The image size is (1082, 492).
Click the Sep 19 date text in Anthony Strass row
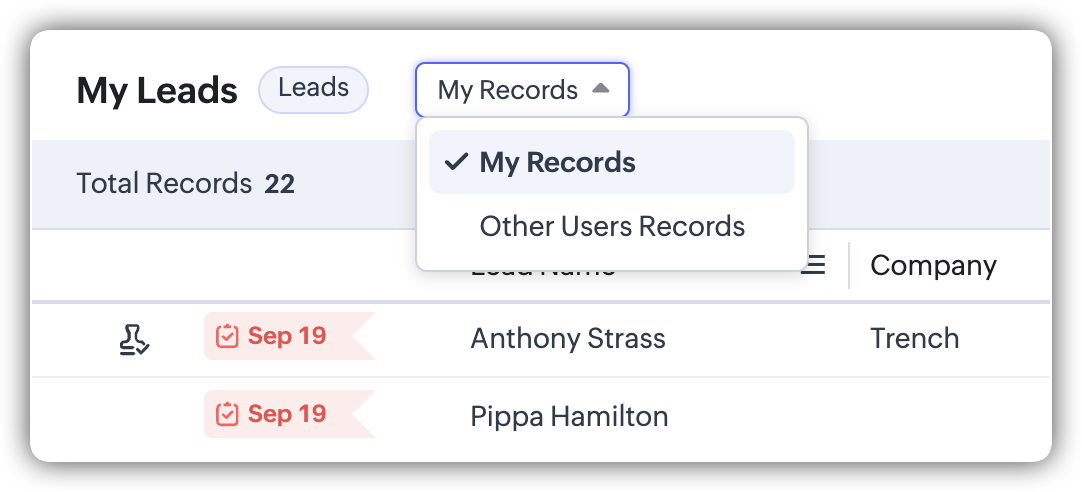tap(287, 336)
